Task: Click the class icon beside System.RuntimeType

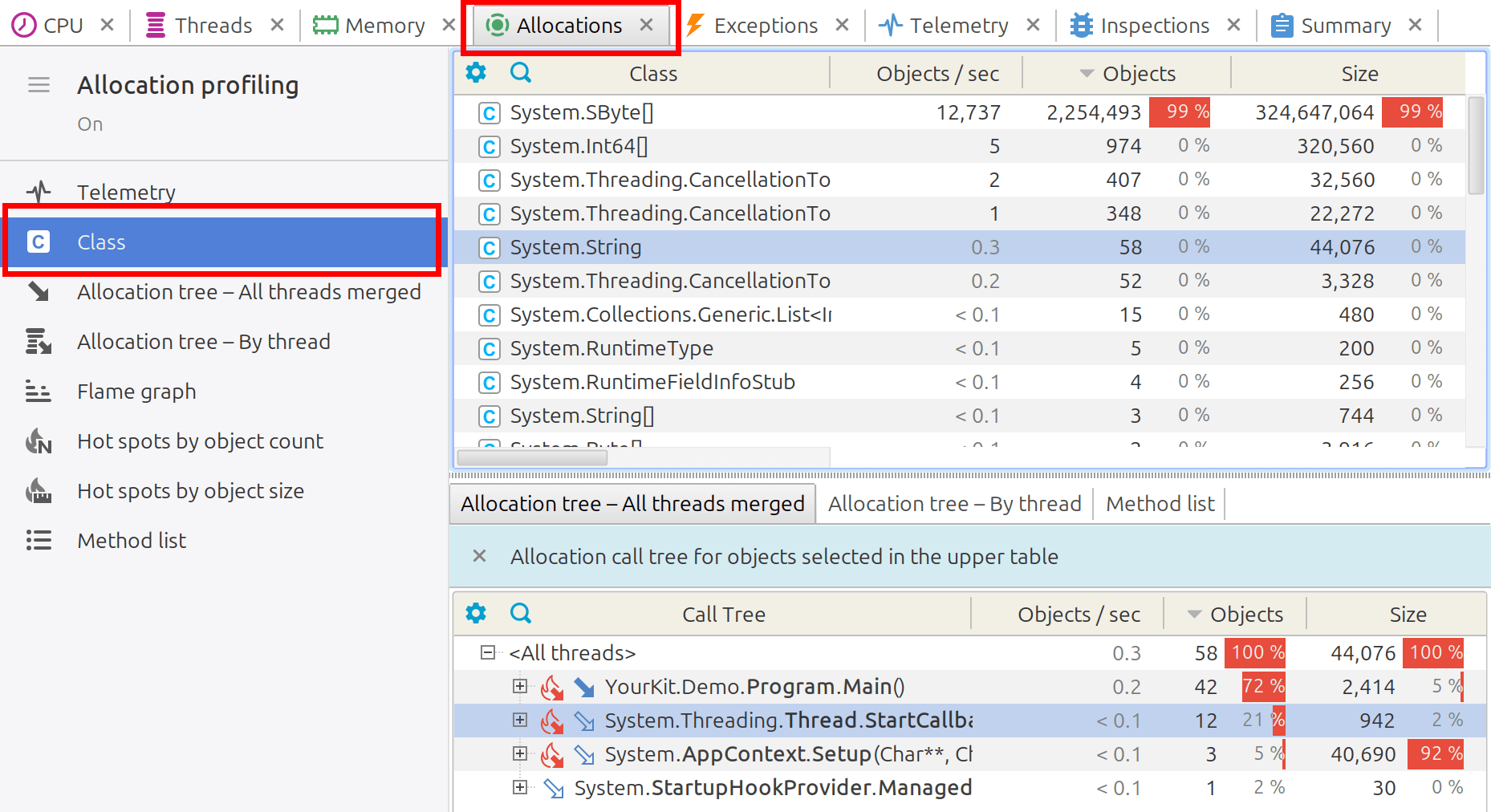Action: pyautogui.click(x=490, y=349)
